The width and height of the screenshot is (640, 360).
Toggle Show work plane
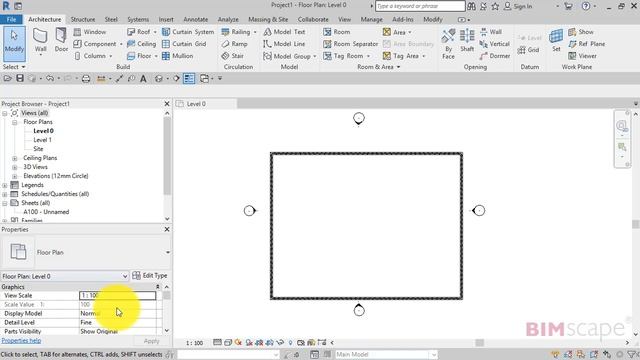pos(581,32)
